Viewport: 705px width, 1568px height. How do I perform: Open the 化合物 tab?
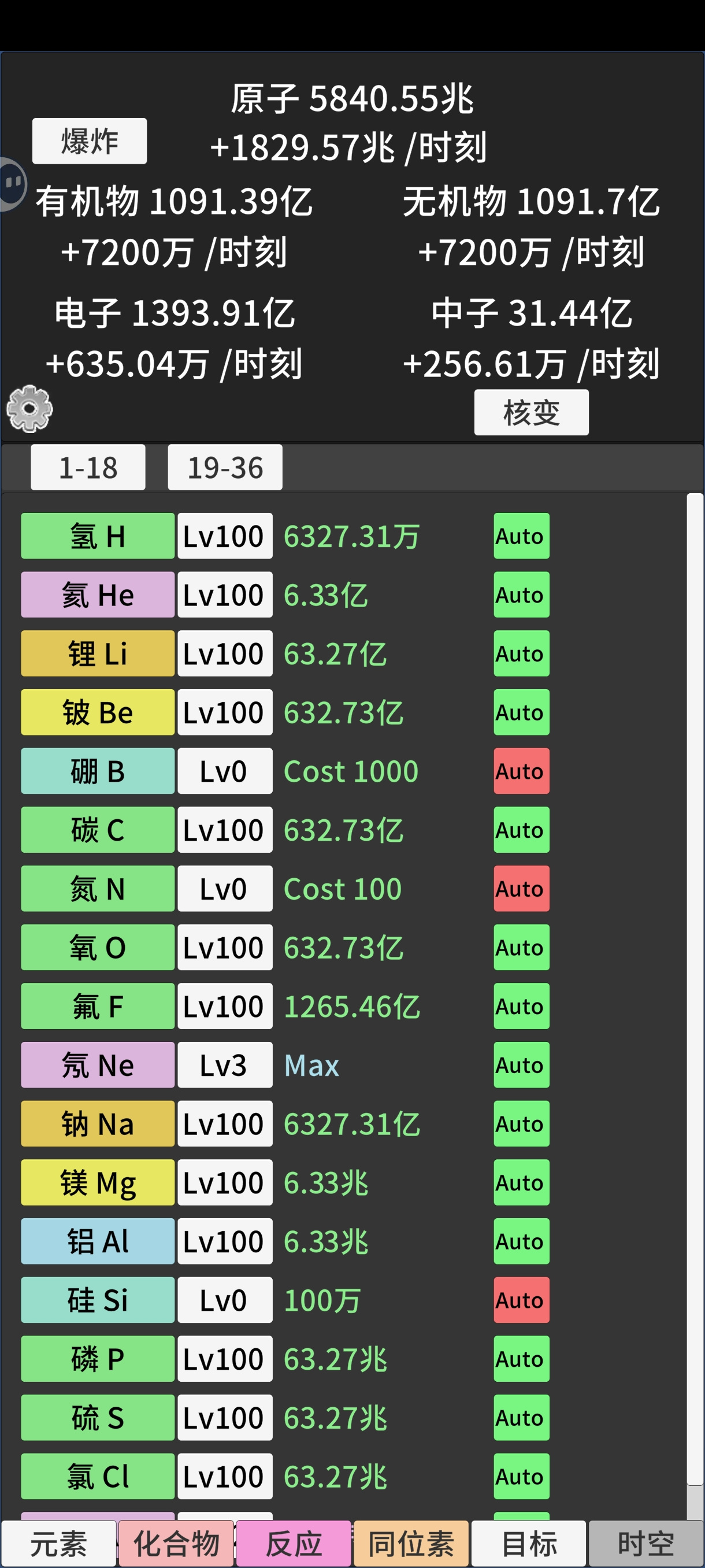176,1544
